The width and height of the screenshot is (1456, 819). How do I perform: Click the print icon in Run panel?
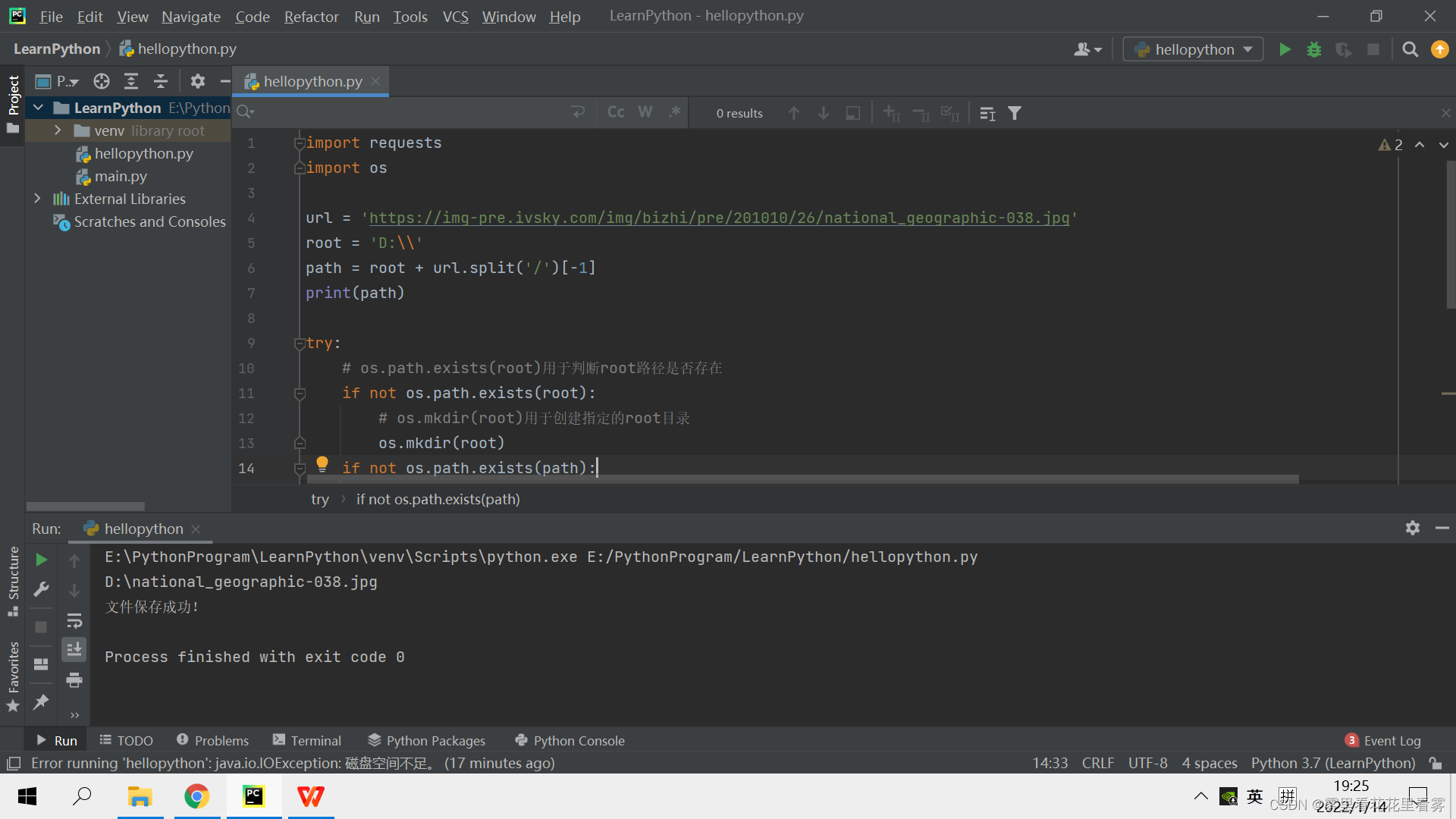[74, 680]
